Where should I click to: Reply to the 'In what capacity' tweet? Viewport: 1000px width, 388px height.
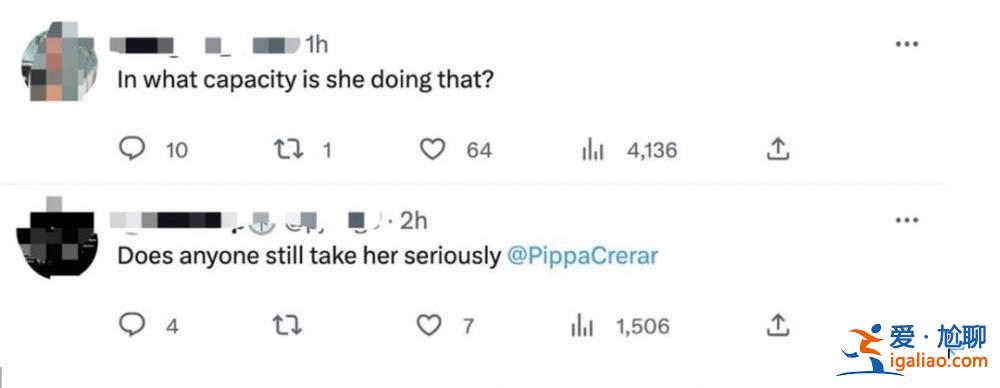coord(133,150)
